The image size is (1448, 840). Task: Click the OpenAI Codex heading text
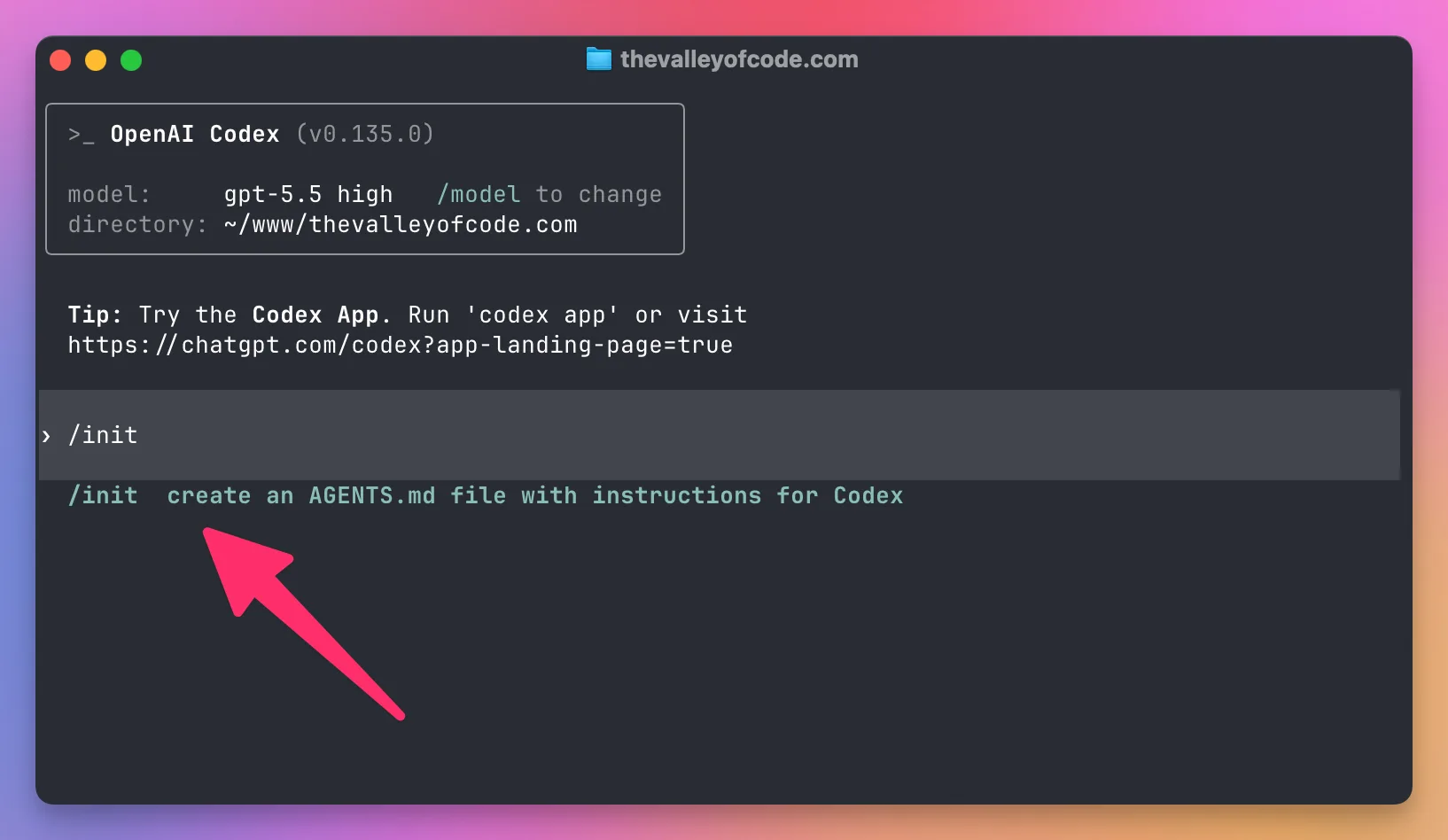[195, 134]
